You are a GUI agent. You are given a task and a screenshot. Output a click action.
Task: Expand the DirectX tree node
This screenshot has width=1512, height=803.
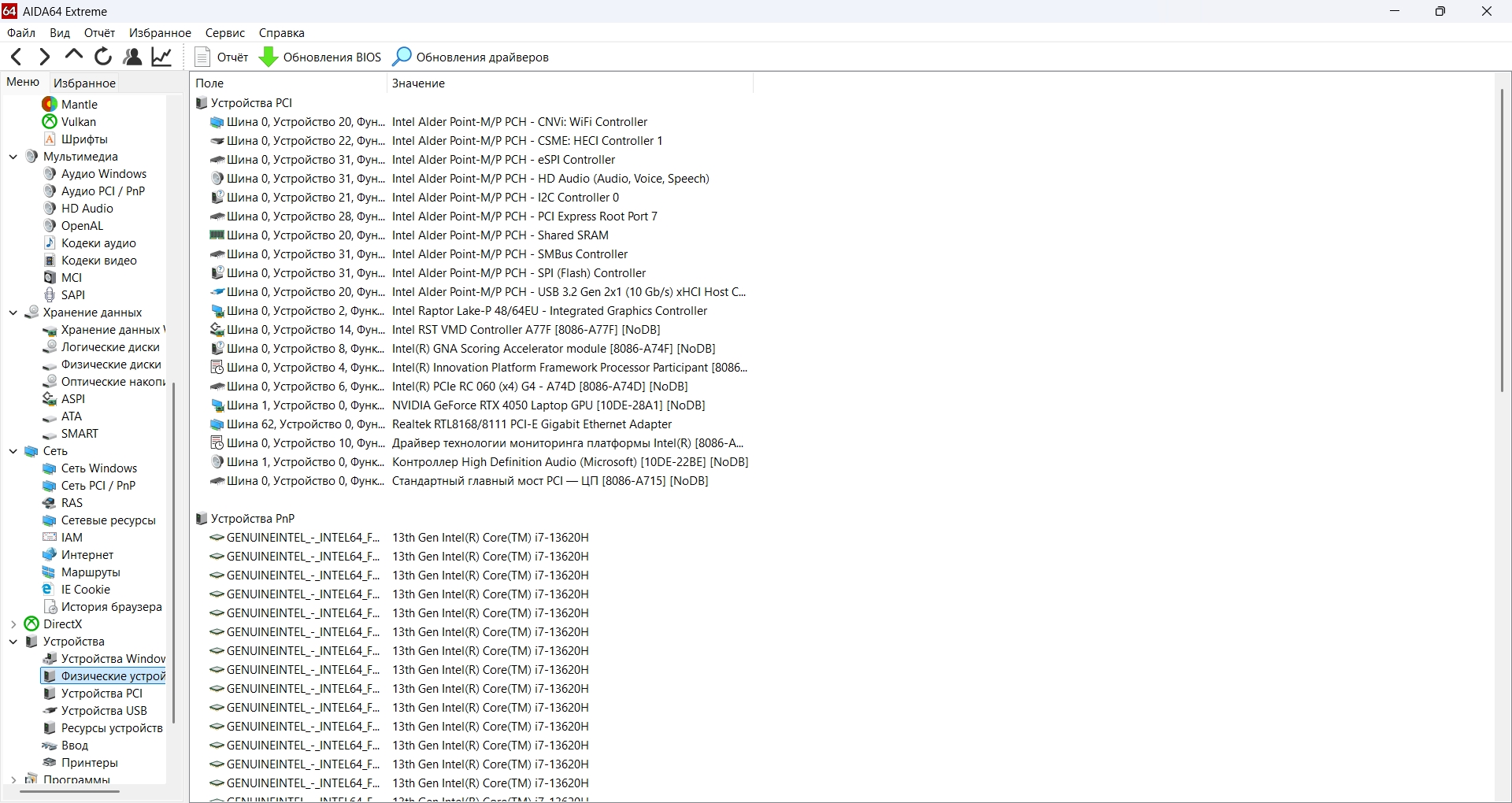[13, 624]
